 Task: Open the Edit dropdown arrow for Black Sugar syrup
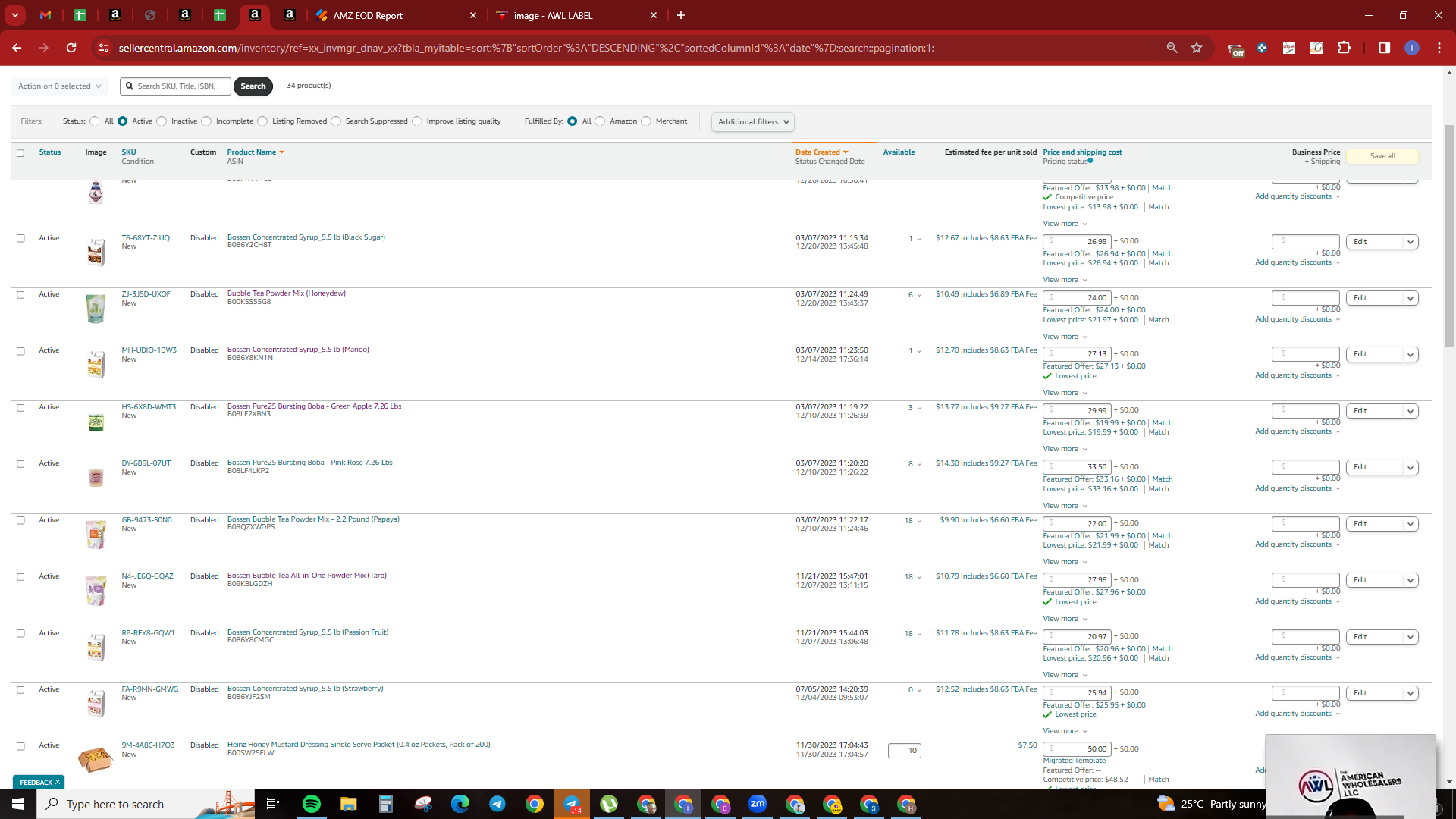click(1410, 242)
